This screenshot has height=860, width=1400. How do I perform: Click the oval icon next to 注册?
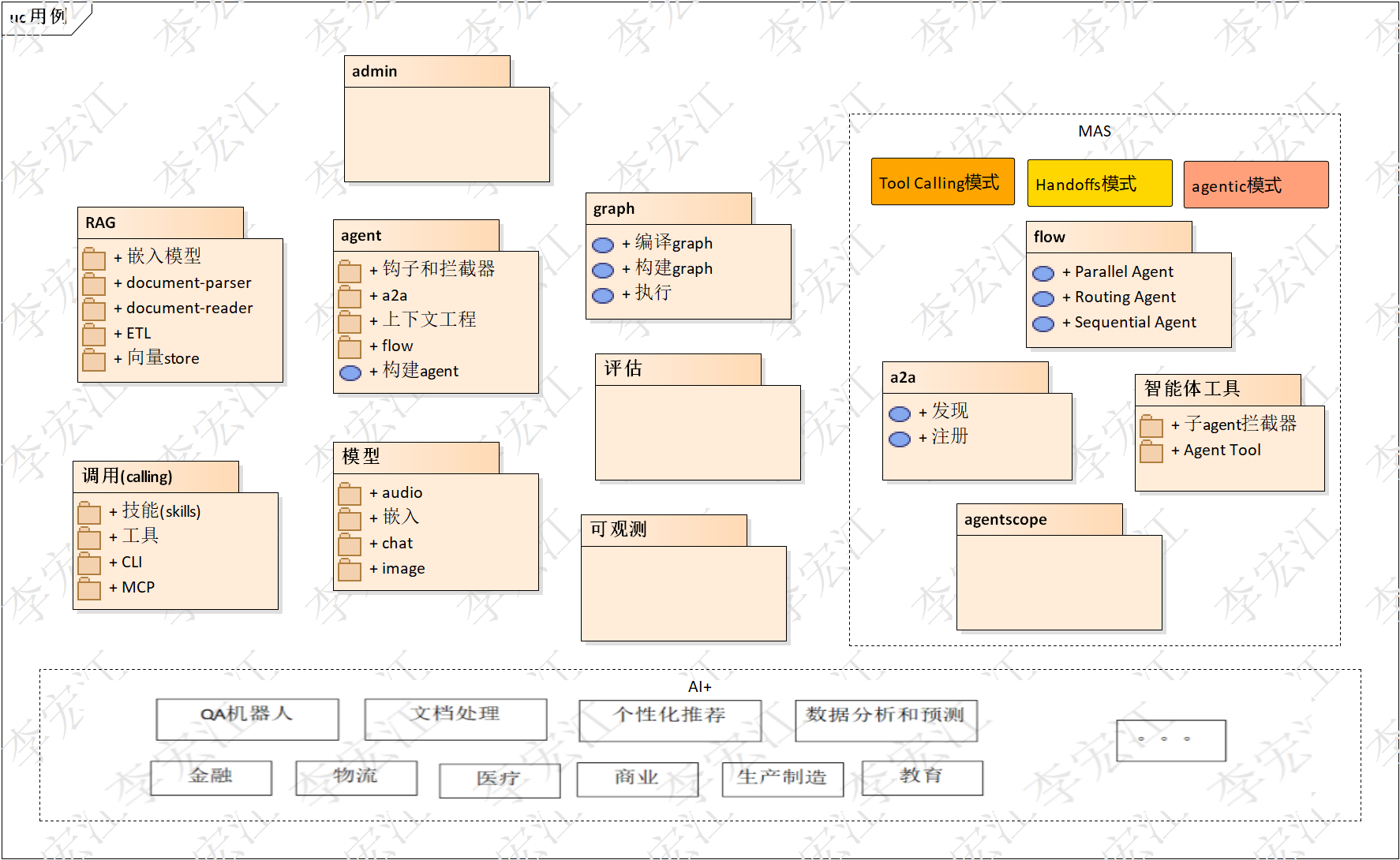pos(900,439)
